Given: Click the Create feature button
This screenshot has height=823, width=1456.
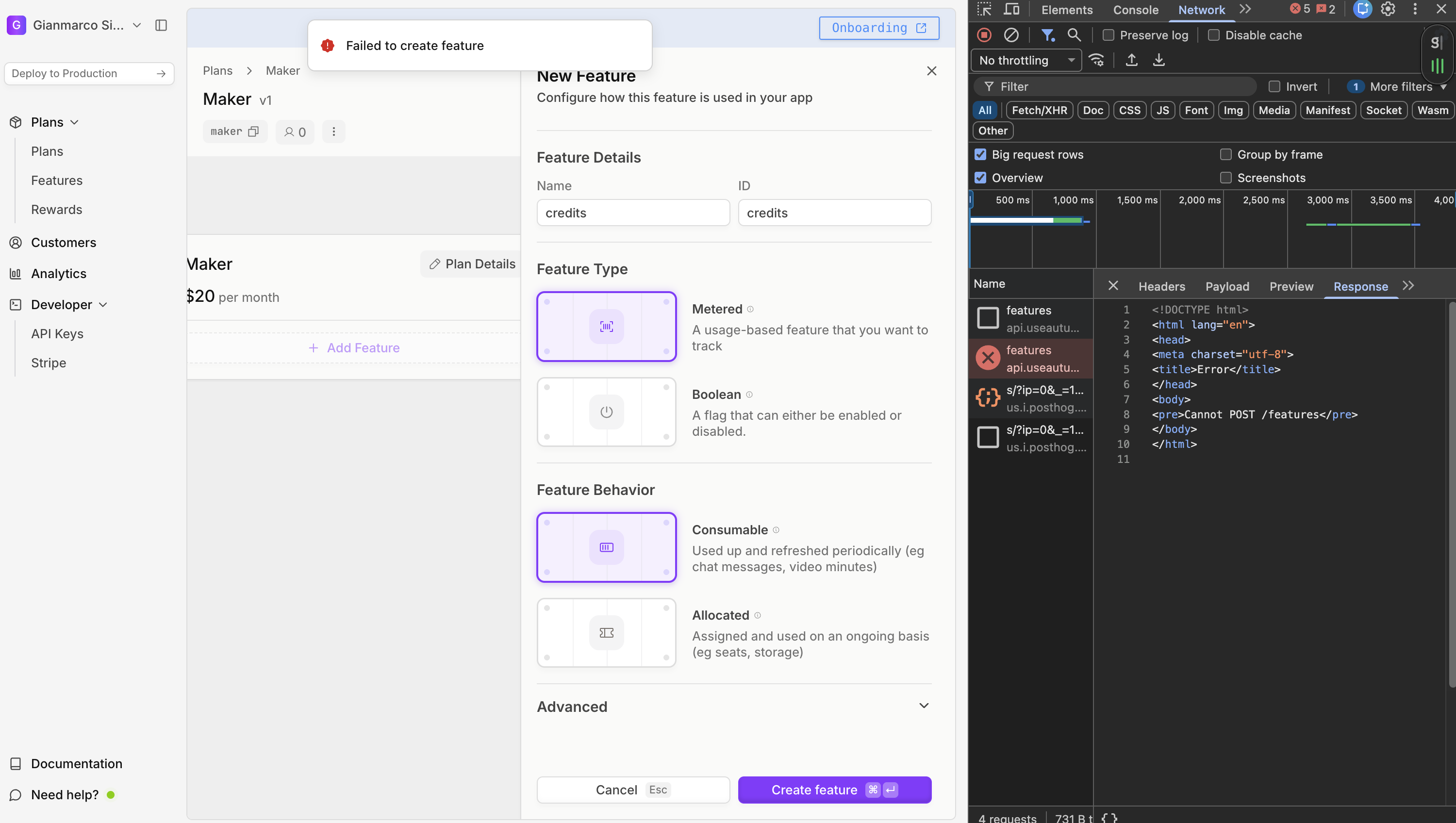Looking at the screenshot, I should (834, 790).
